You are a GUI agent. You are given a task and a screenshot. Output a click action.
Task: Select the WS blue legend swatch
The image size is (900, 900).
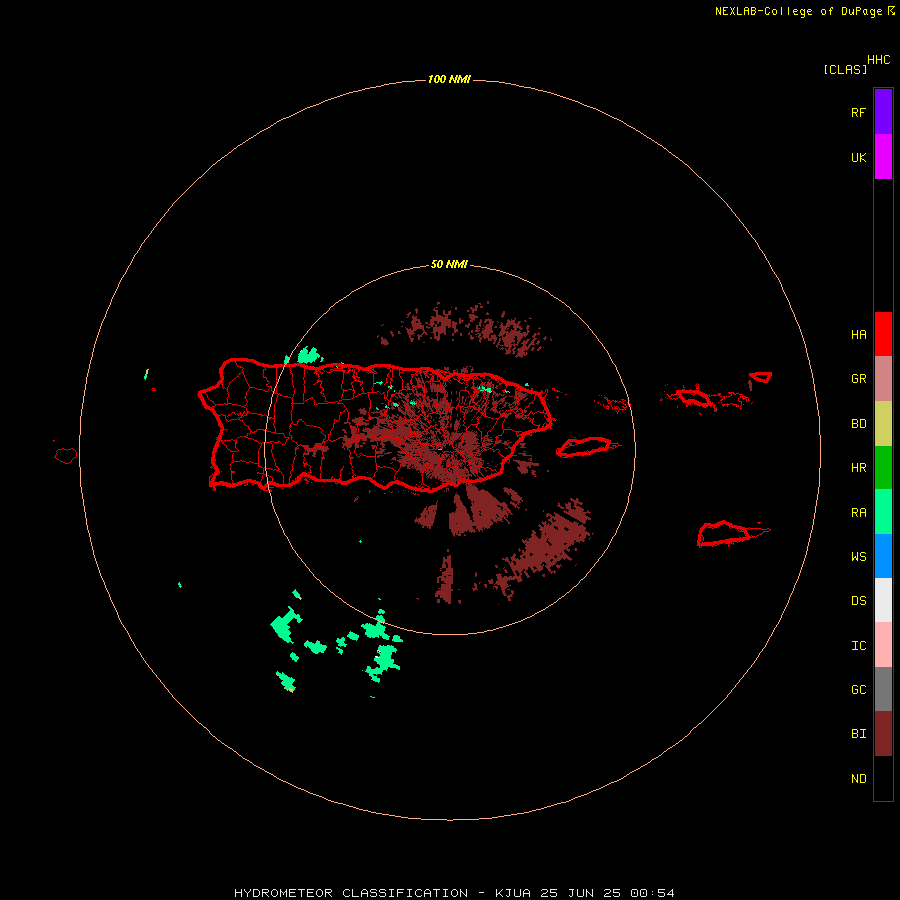pos(883,556)
